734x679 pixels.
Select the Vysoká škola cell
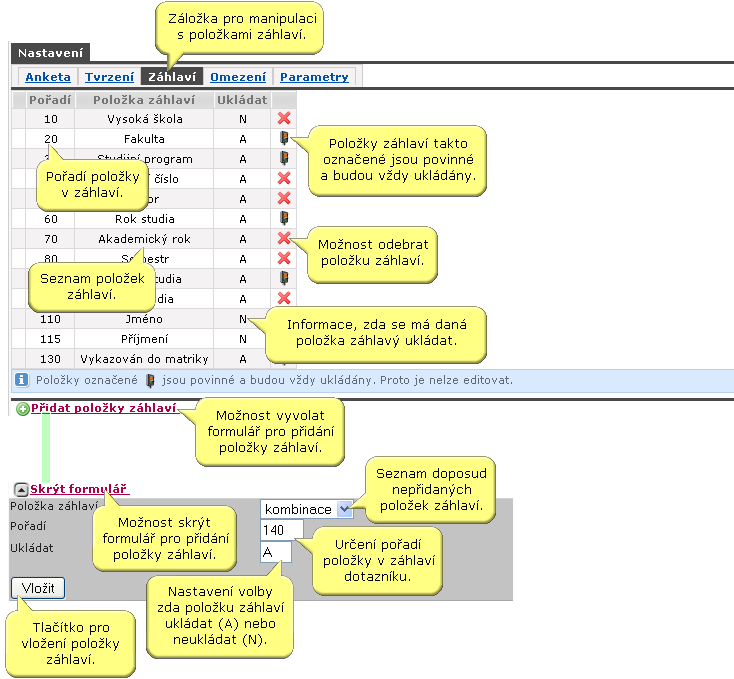[x=144, y=119]
